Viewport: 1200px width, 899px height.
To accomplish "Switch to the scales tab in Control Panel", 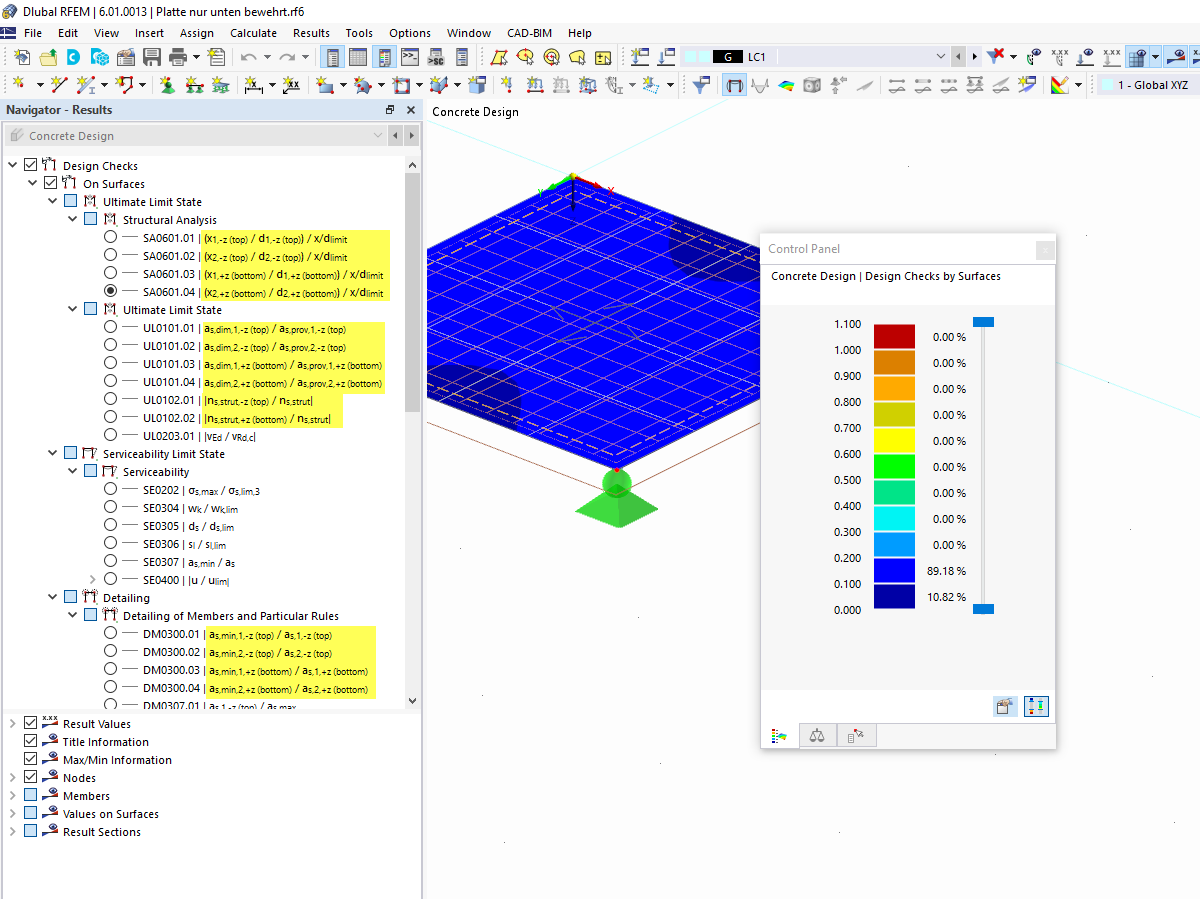I will 817,736.
